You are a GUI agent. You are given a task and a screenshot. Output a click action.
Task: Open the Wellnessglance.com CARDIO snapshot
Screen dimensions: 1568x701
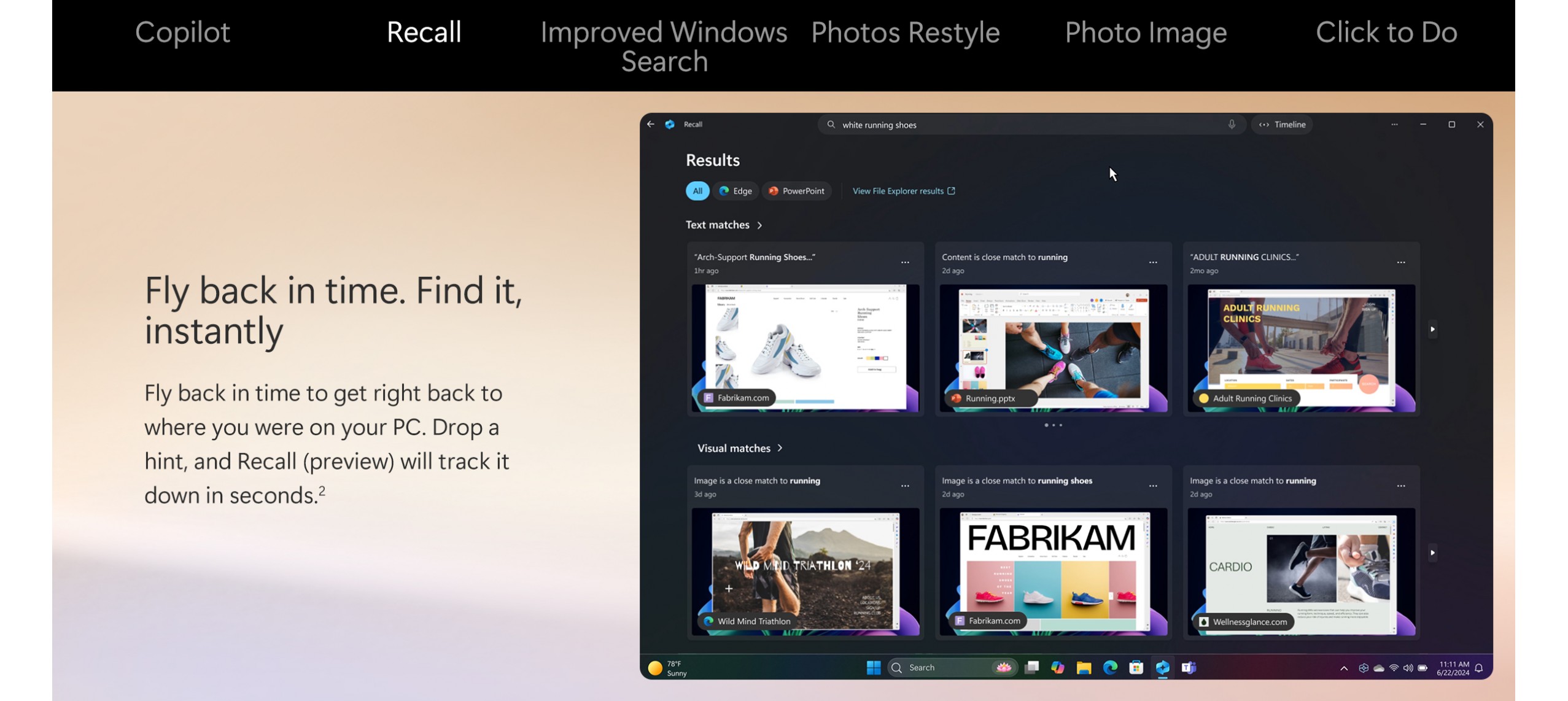(x=1302, y=571)
